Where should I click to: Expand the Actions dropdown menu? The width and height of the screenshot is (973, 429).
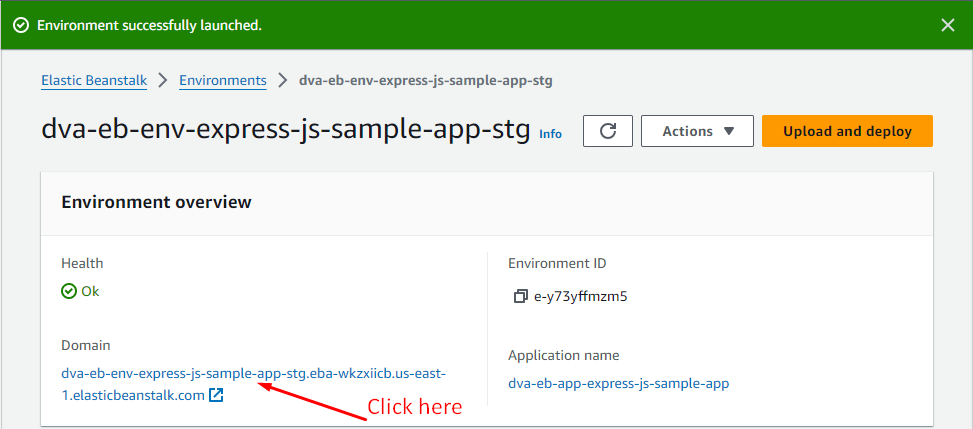coord(697,131)
